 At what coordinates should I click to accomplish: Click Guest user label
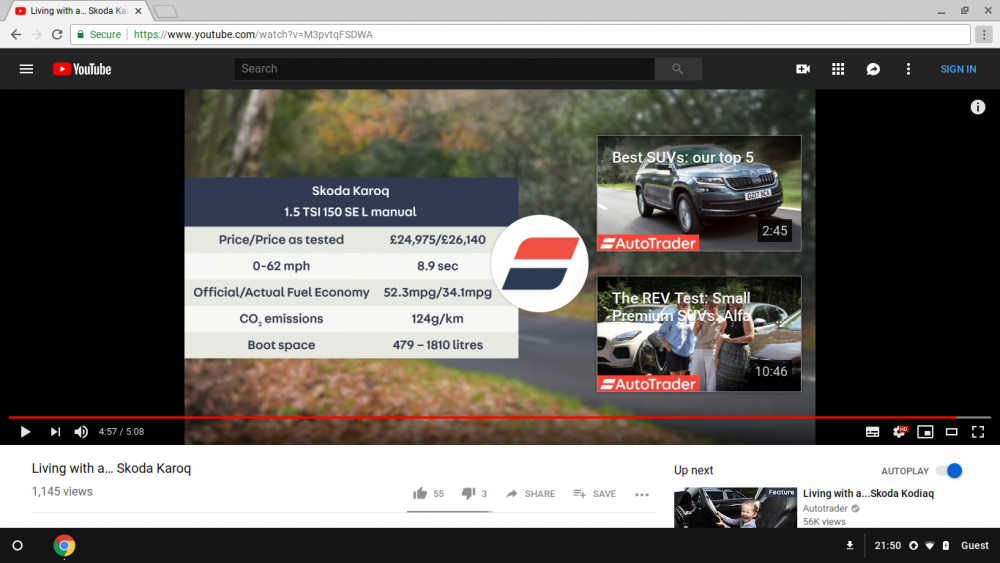coord(974,546)
